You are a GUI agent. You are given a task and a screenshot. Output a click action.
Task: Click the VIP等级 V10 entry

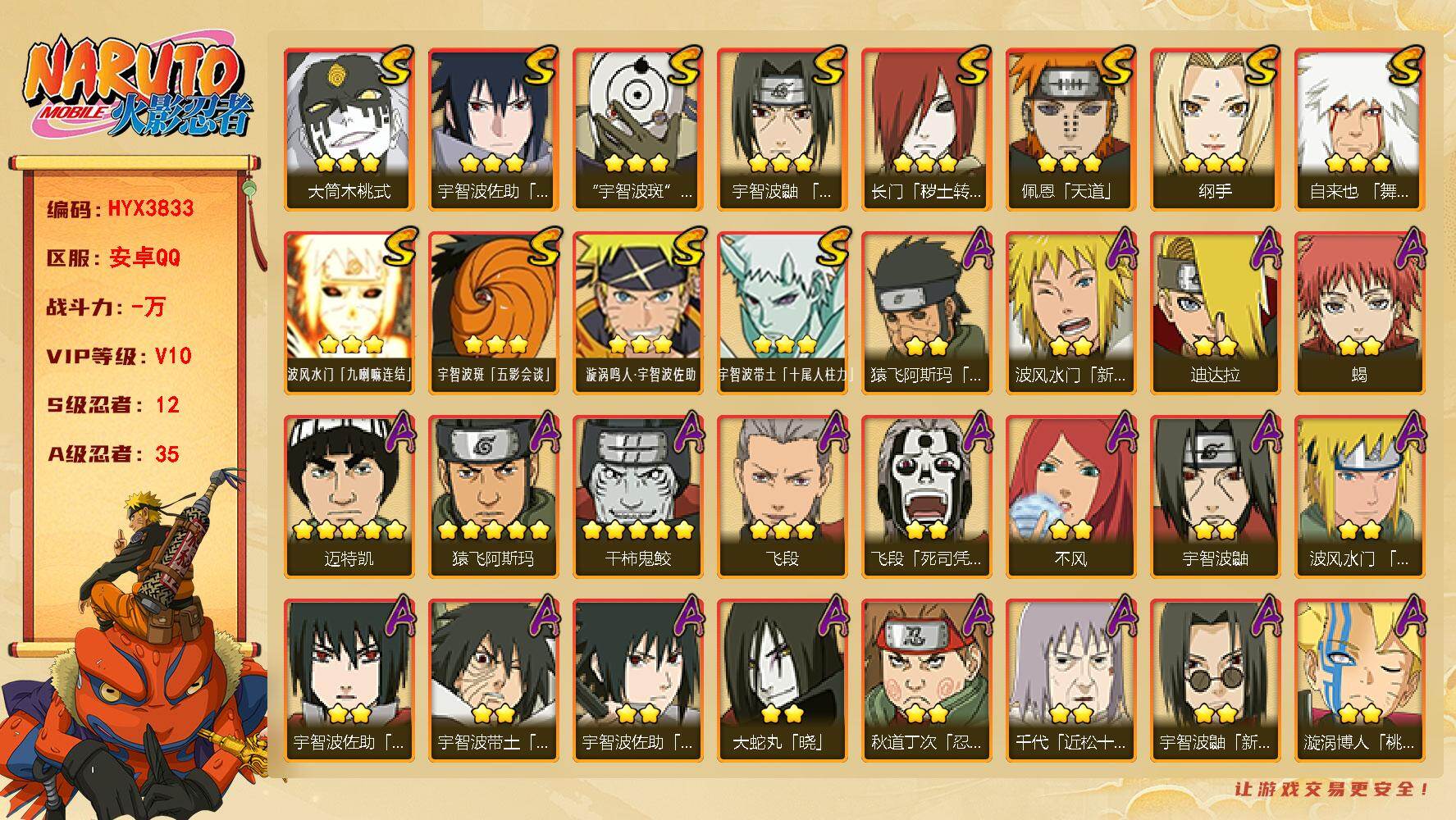(x=119, y=356)
